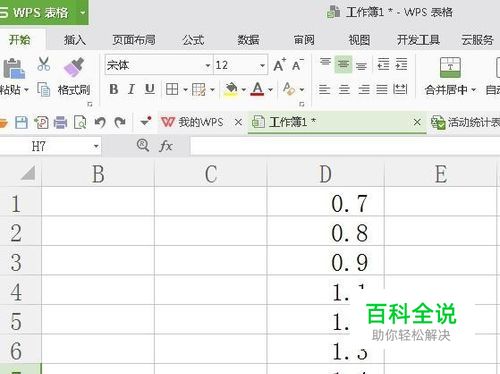Click distributed alignment icon
Screen dimensions: 500x374
[x=400, y=89]
